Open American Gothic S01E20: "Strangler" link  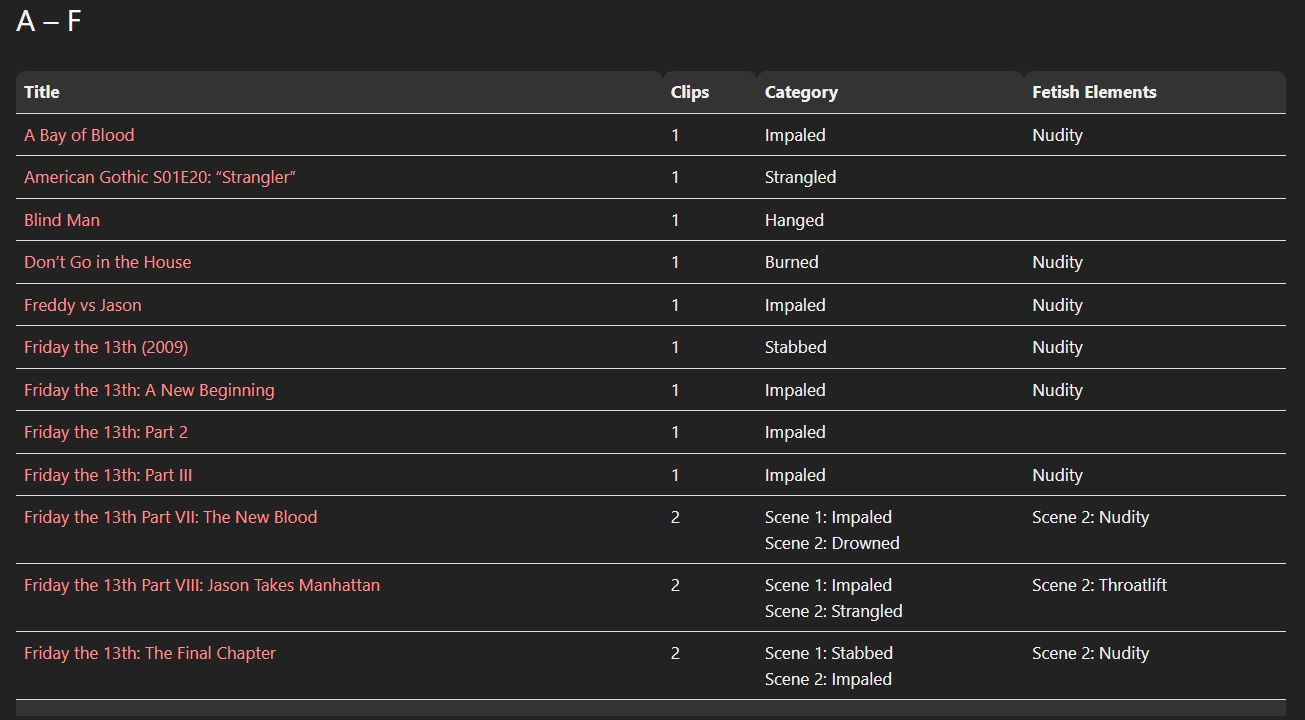pos(160,177)
